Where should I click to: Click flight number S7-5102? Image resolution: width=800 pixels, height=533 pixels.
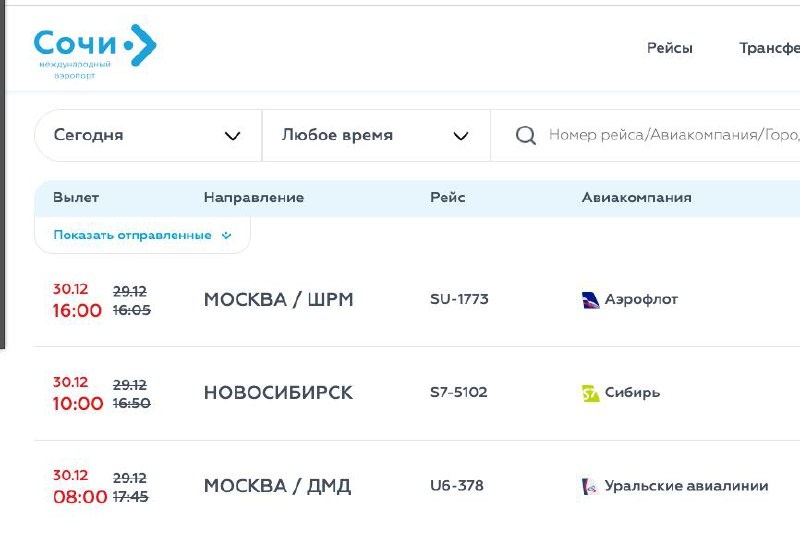tap(459, 393)
